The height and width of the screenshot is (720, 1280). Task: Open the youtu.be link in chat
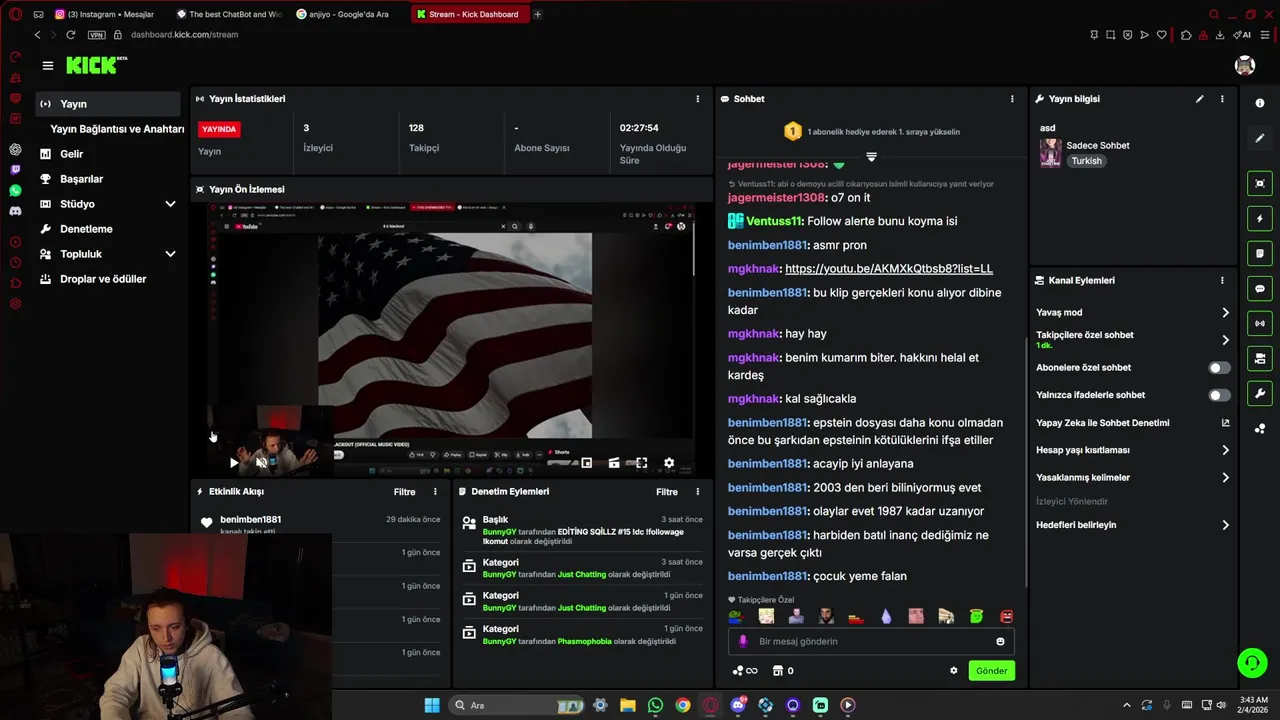pyautogui.click(x=889, y=269)
